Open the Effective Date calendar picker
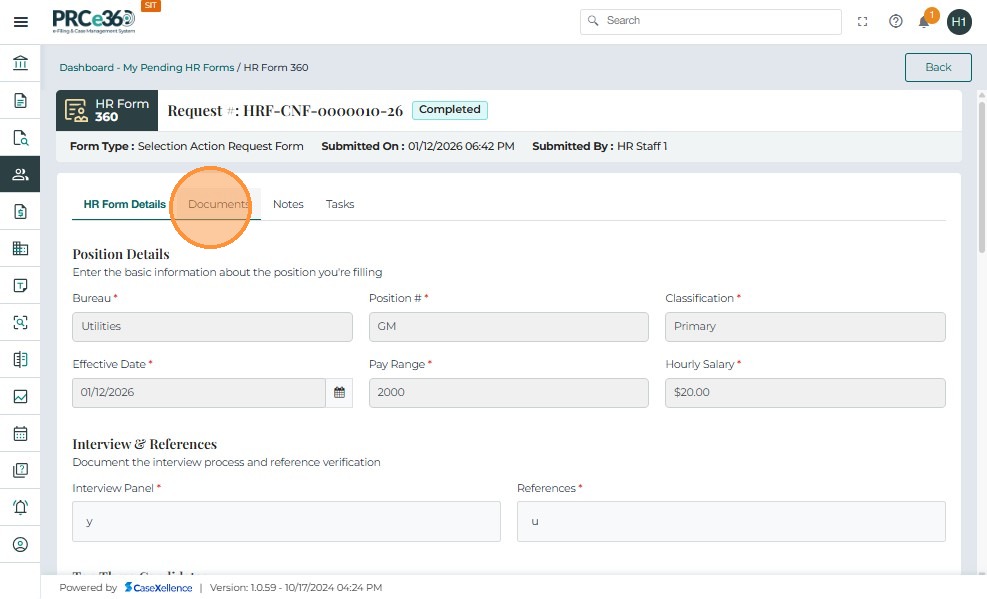This screenshot has height=599, width=987. coord(340,393)
